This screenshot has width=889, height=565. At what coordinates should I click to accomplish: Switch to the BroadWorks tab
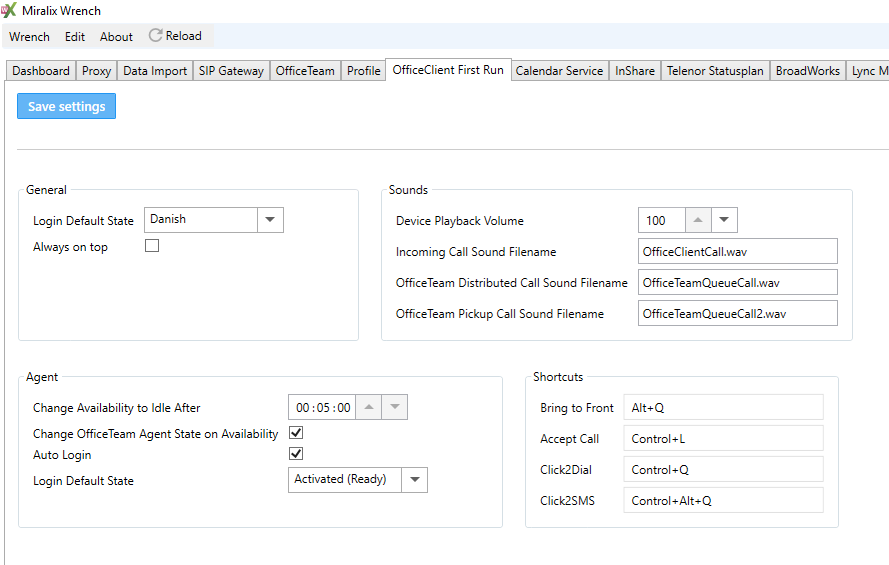tap(807, 71)
